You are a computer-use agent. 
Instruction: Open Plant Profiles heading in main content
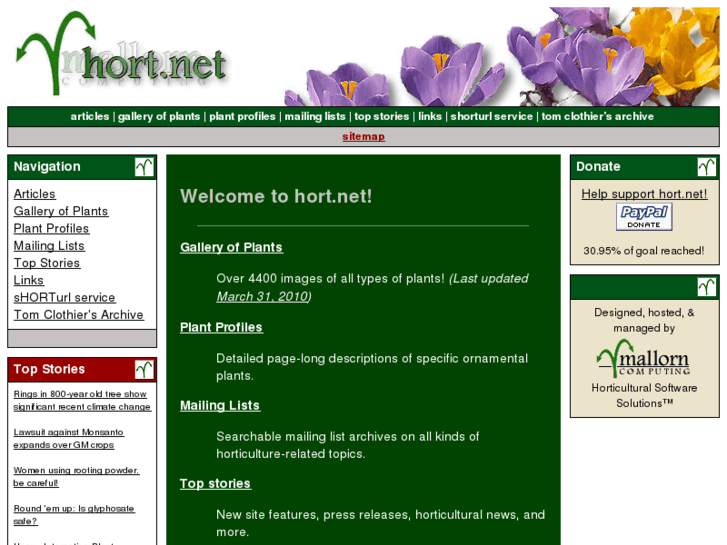(221, 327)
